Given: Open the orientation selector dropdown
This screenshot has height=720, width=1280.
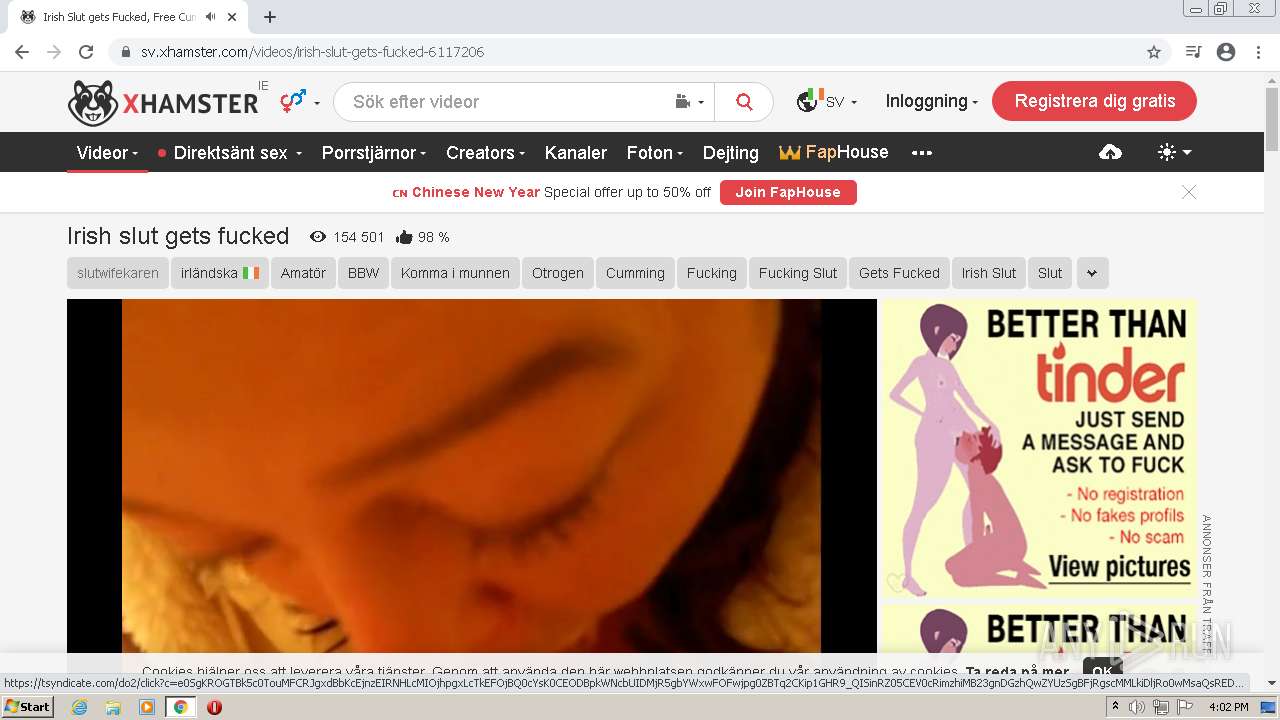Looking at the screenshot, I should [300, 102].
